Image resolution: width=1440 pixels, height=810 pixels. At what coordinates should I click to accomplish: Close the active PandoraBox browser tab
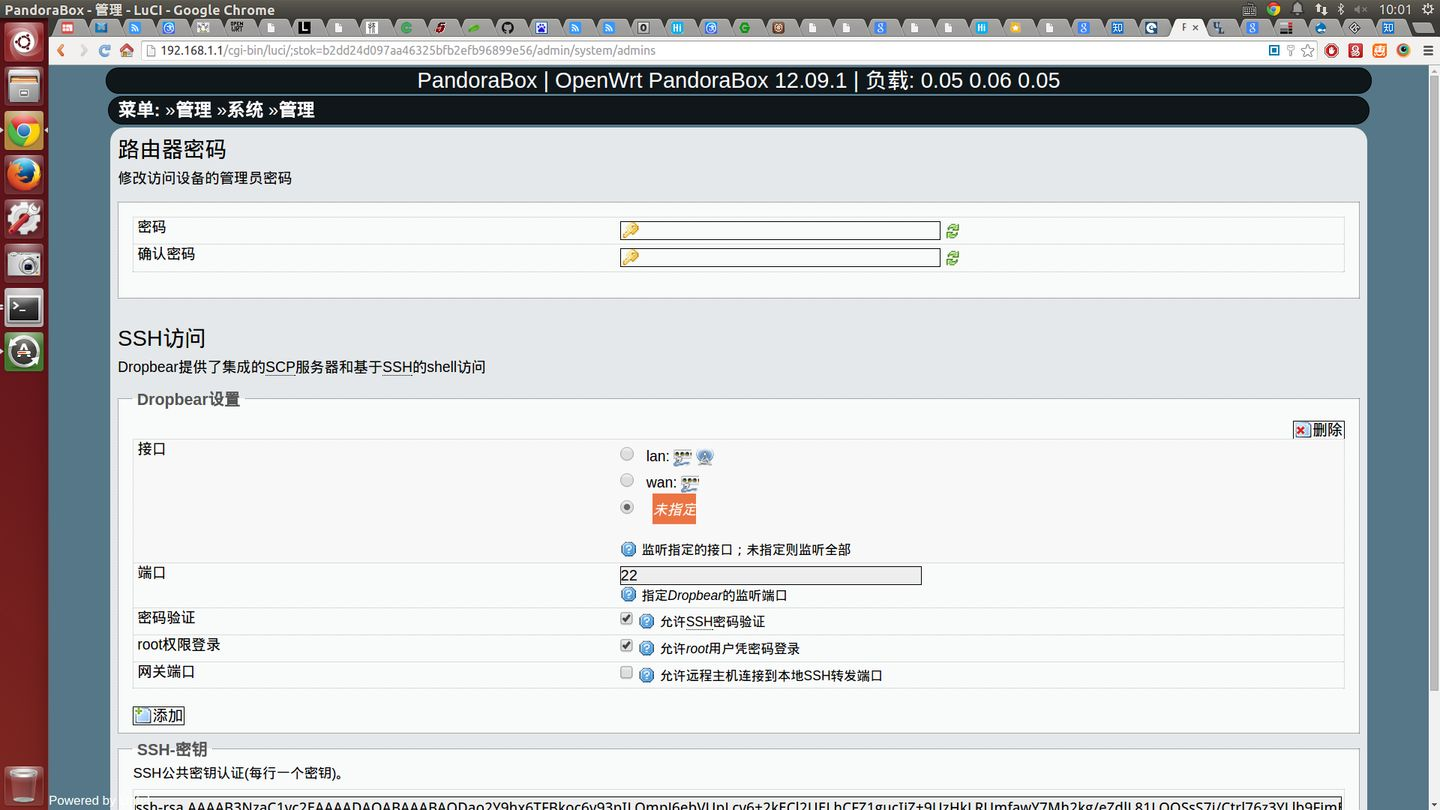tap(1195, 28)
